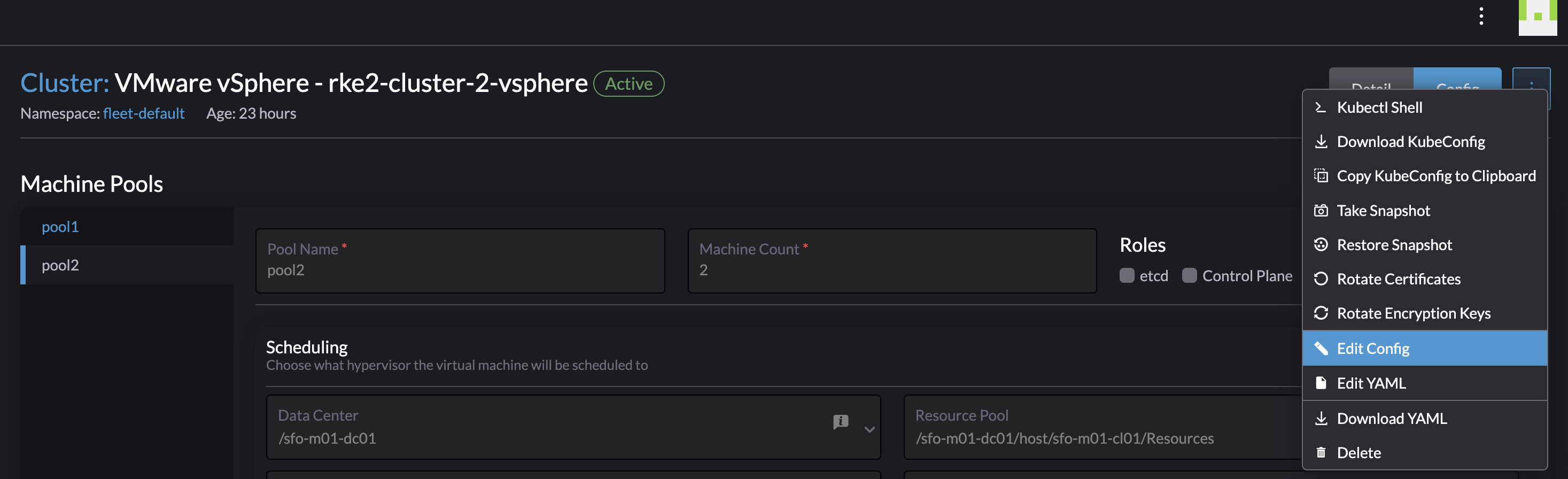Expand the Data Center dropdown chevron
Image resolution: width=1568 pixels, height=479 pixels.
click(869, 429)
